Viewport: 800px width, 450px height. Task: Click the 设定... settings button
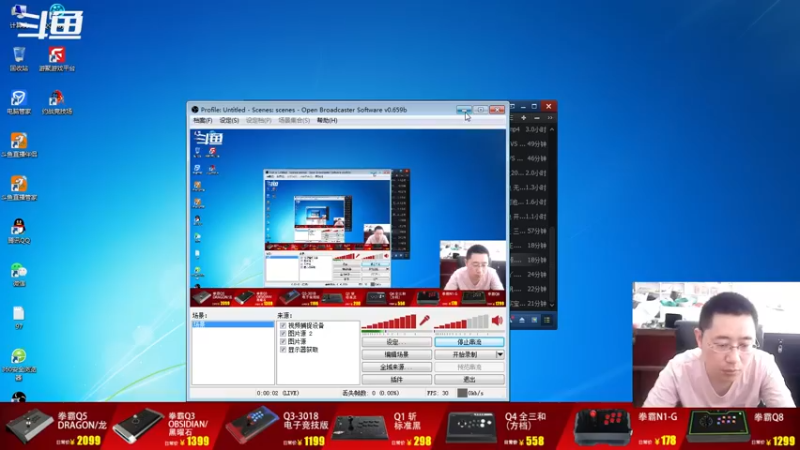pyautogui.click(x=396, y=342)
